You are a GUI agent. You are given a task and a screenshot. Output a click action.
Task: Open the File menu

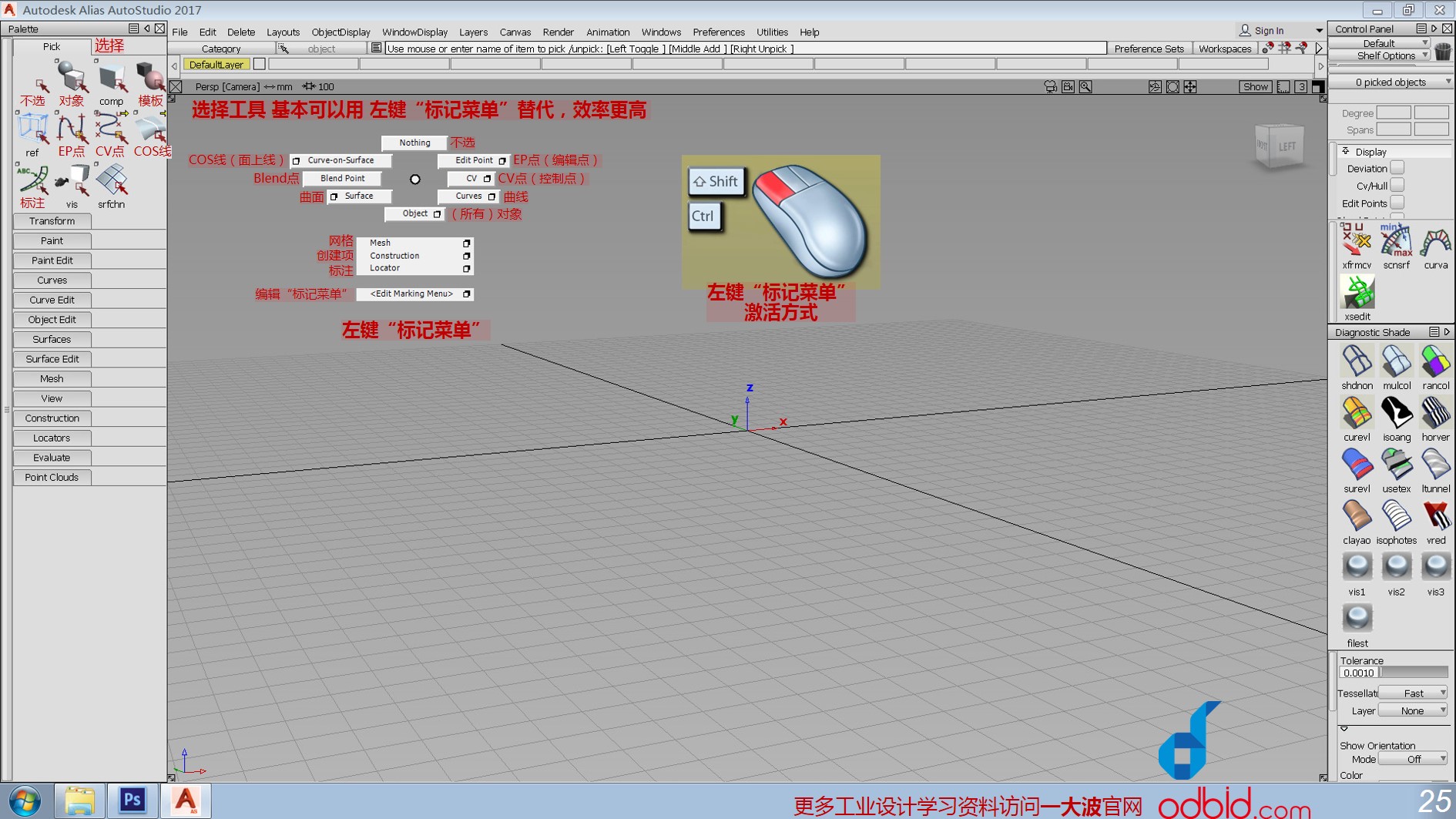(179, 32)
